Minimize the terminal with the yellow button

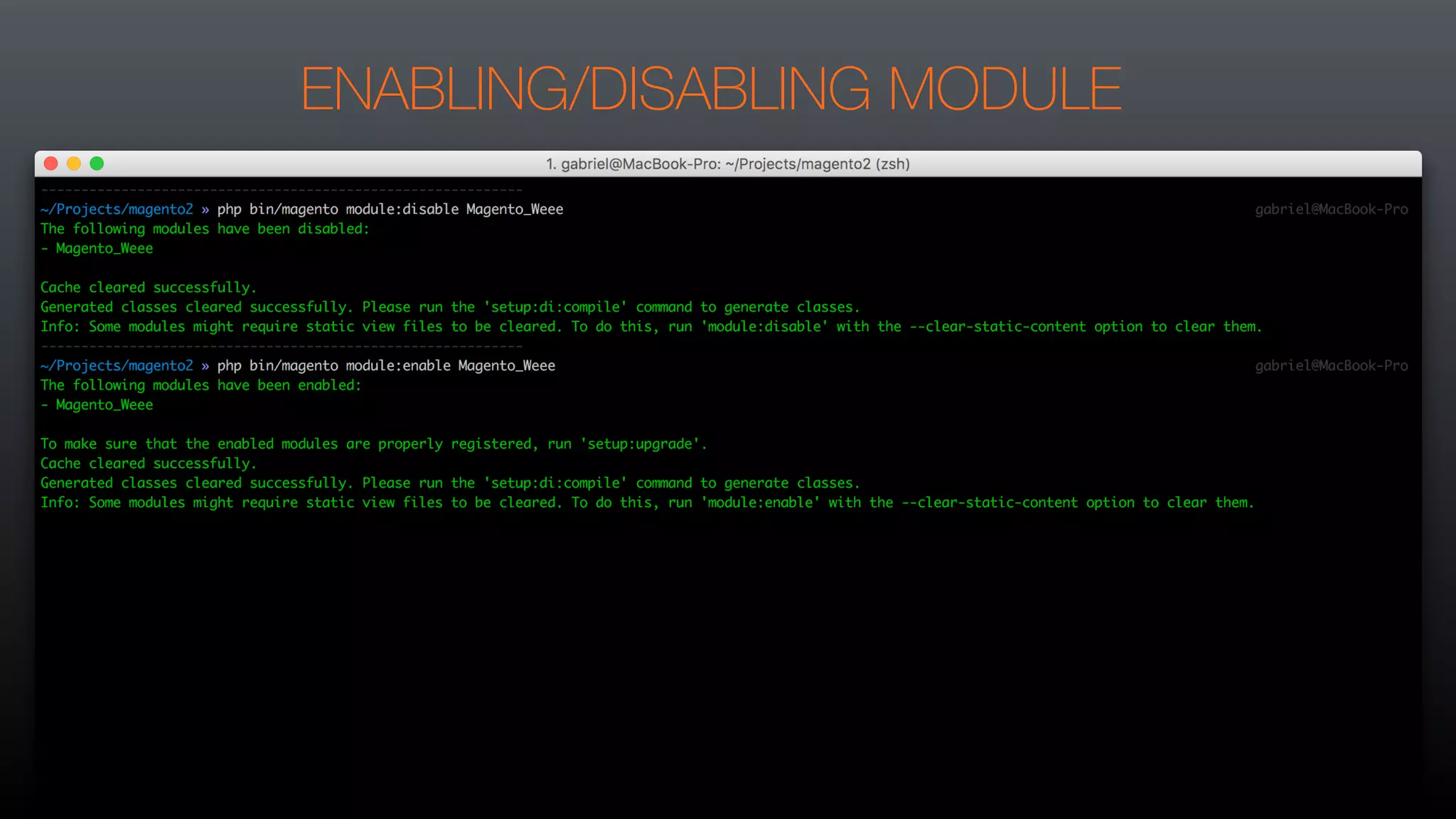click(73, 164)
